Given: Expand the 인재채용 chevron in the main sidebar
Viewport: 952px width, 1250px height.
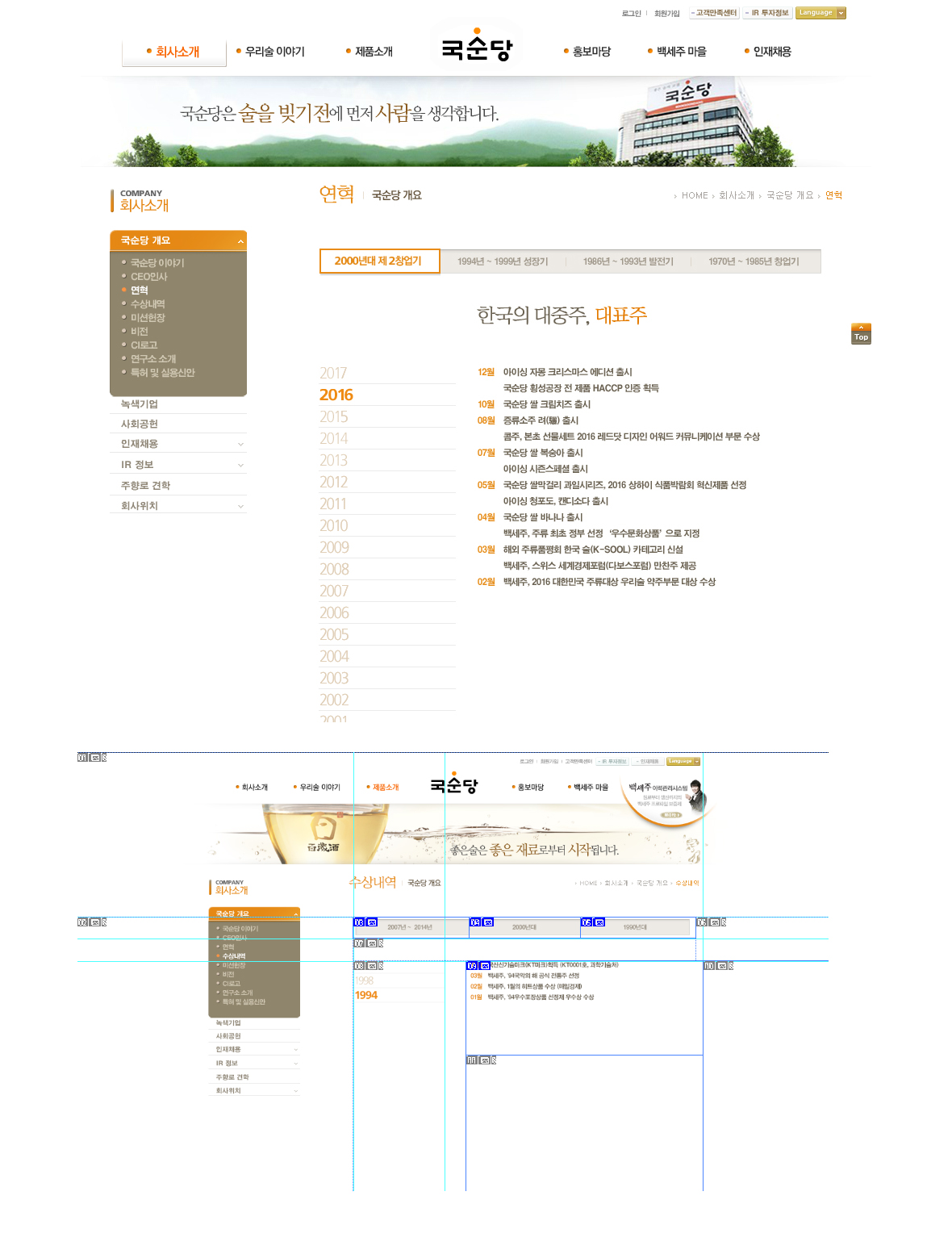Looking at the screenshot, I should click(240, 445).
